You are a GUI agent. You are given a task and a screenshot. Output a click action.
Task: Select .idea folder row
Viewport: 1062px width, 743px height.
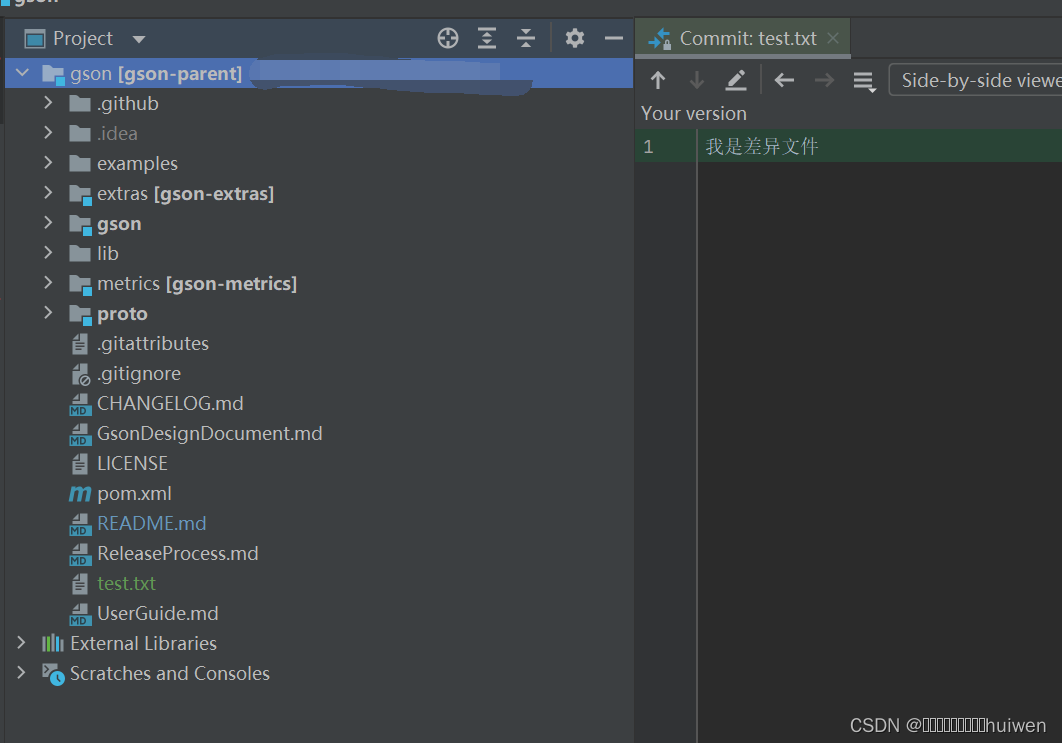tap(319, 133)
